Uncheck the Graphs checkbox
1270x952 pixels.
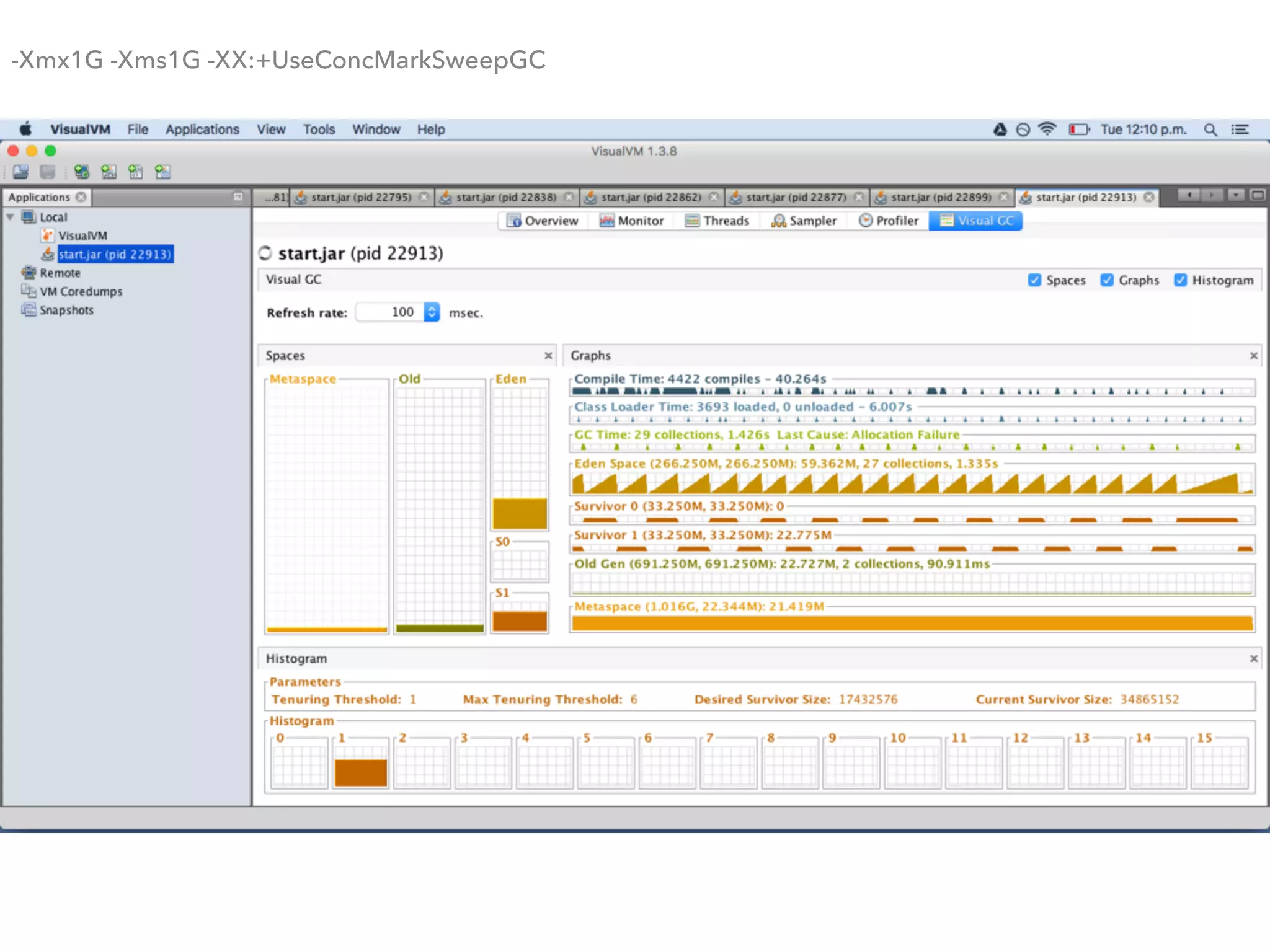pyautogui.click(x=1107, y=280)
